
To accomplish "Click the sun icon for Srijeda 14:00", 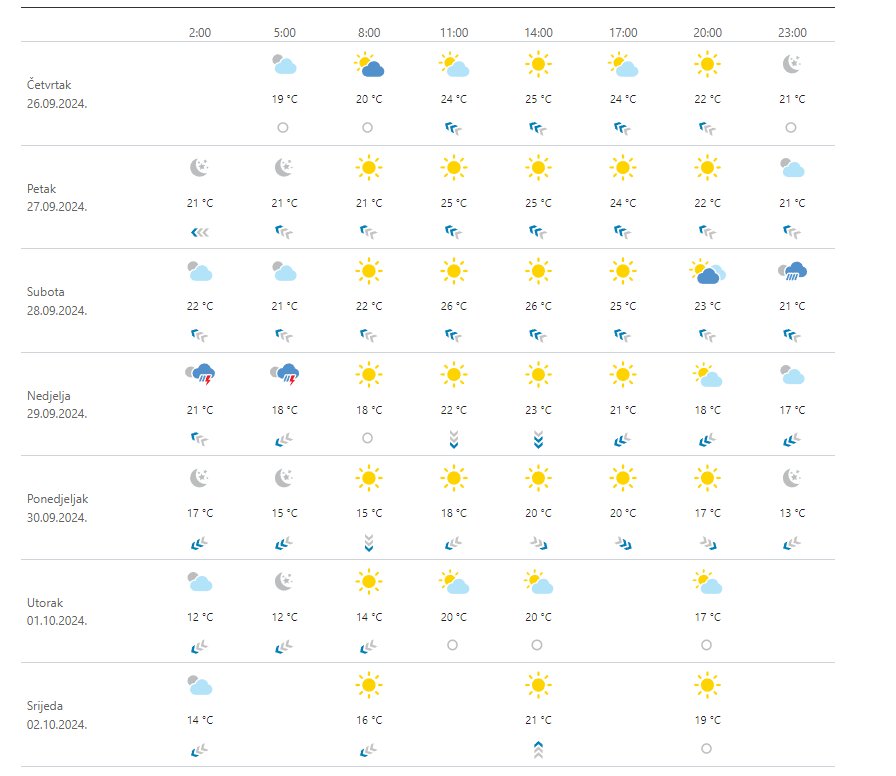I will point(538,685).
